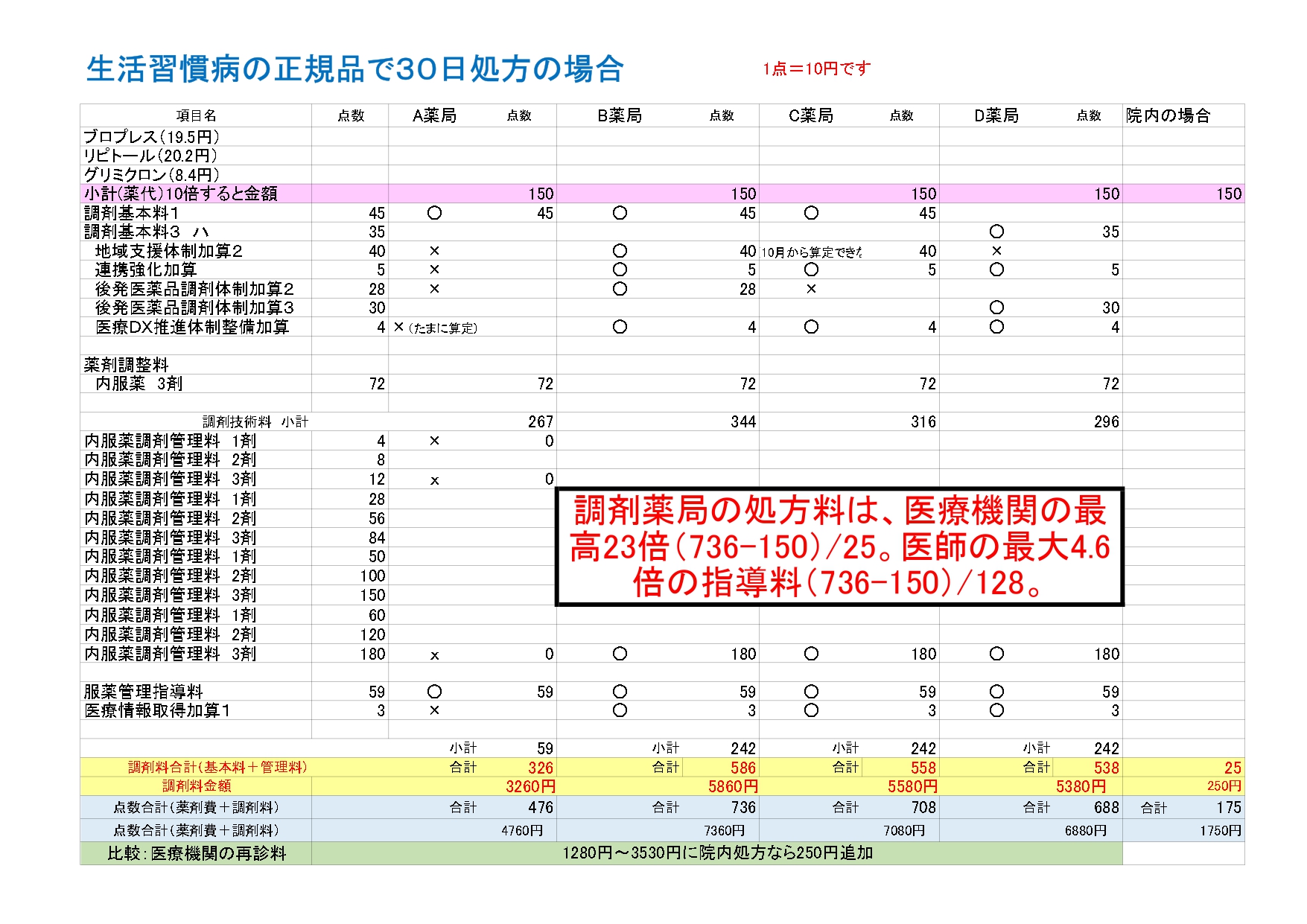Select the 708 point total cell
The image size is (1307, 924).
tap(923, 807)
